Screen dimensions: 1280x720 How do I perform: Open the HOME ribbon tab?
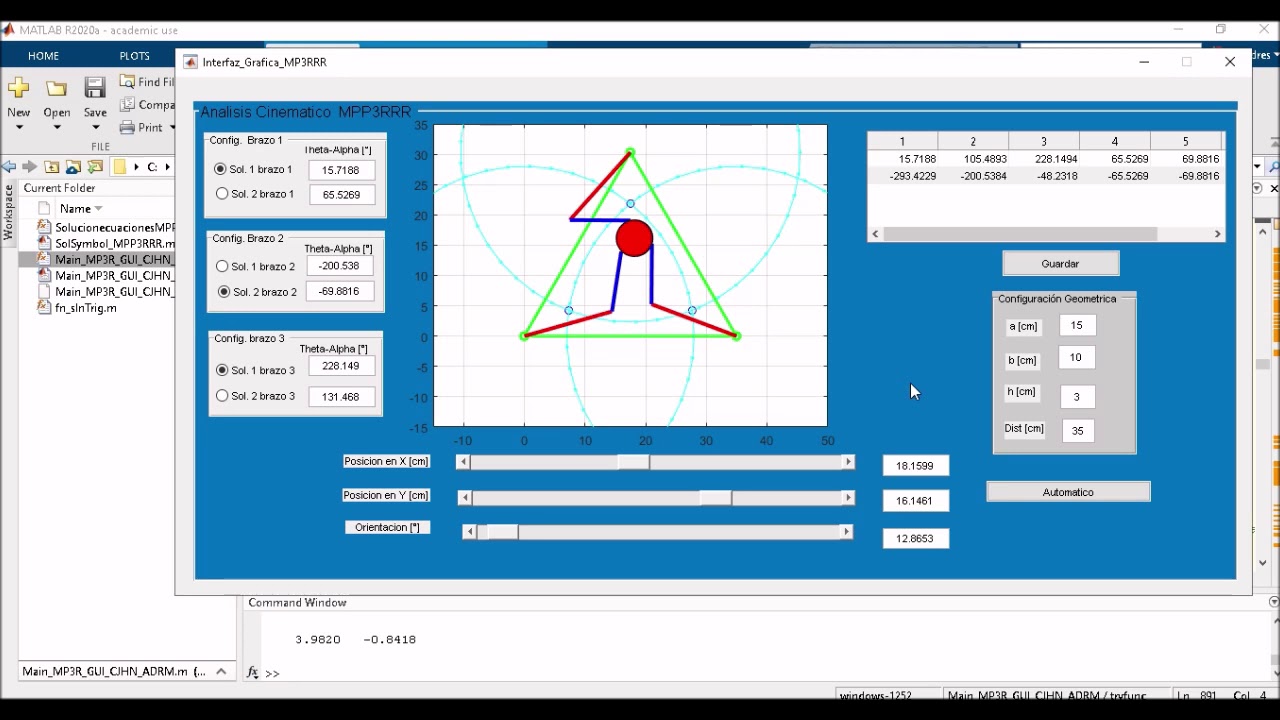[x=43, y=56]
